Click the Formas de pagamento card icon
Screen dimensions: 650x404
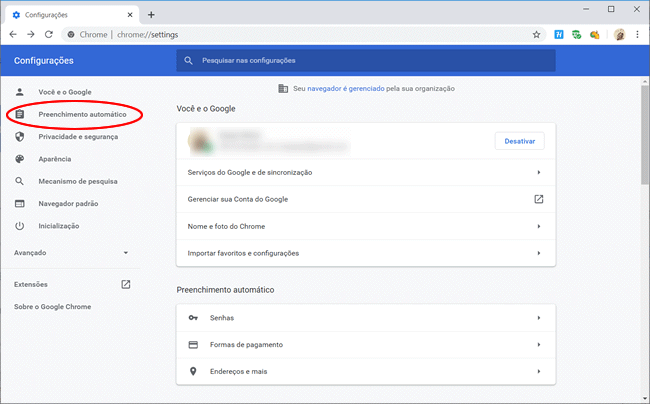coord(193,345)
